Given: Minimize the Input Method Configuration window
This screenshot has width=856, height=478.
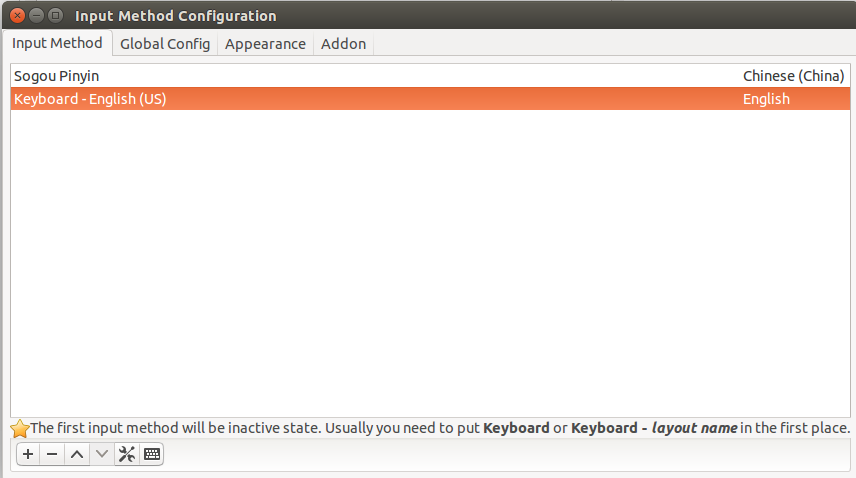Looking at the screenshot, I should tap(37, 15).
